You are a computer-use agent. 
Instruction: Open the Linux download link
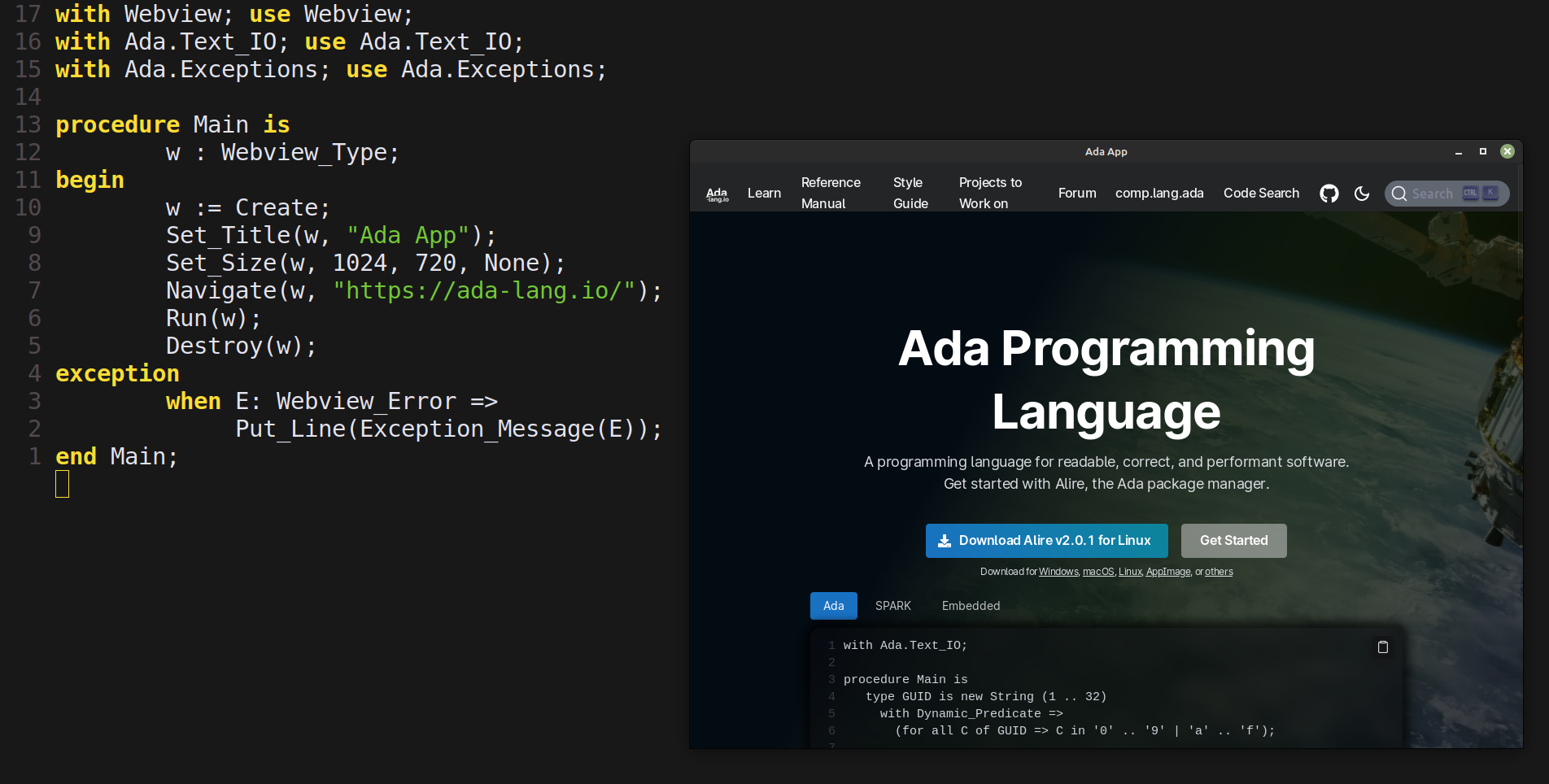point(1130,572)
